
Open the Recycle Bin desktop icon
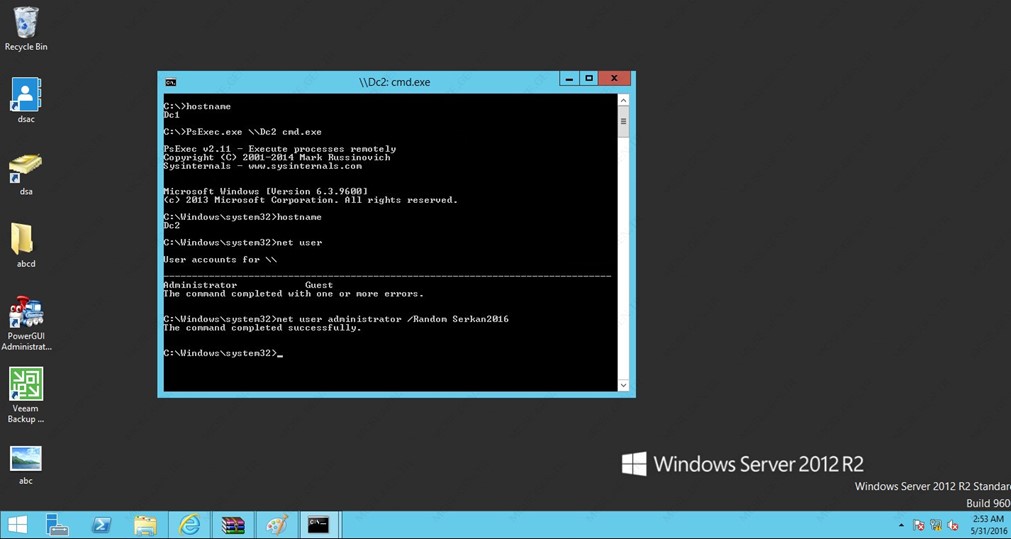click(26, 28)
